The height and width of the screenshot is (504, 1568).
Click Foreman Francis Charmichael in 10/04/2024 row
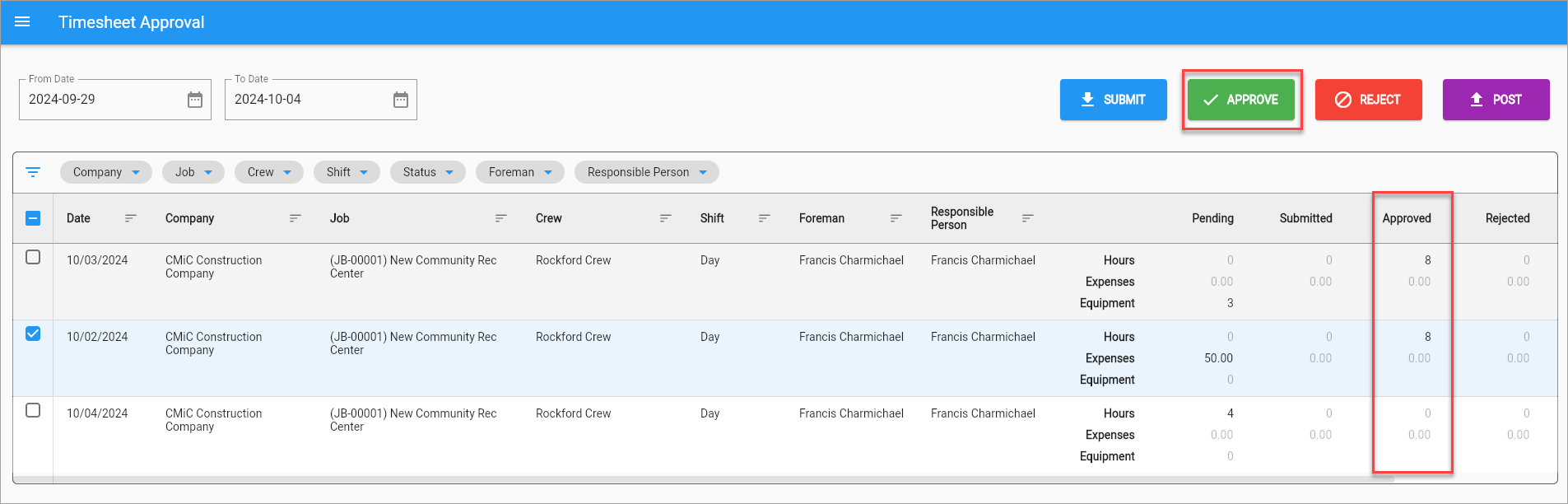coord(851,413)
